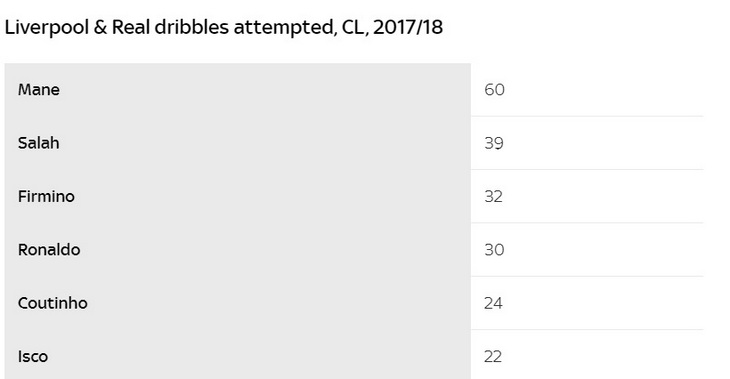Select the Mane row label

point(39,89)
